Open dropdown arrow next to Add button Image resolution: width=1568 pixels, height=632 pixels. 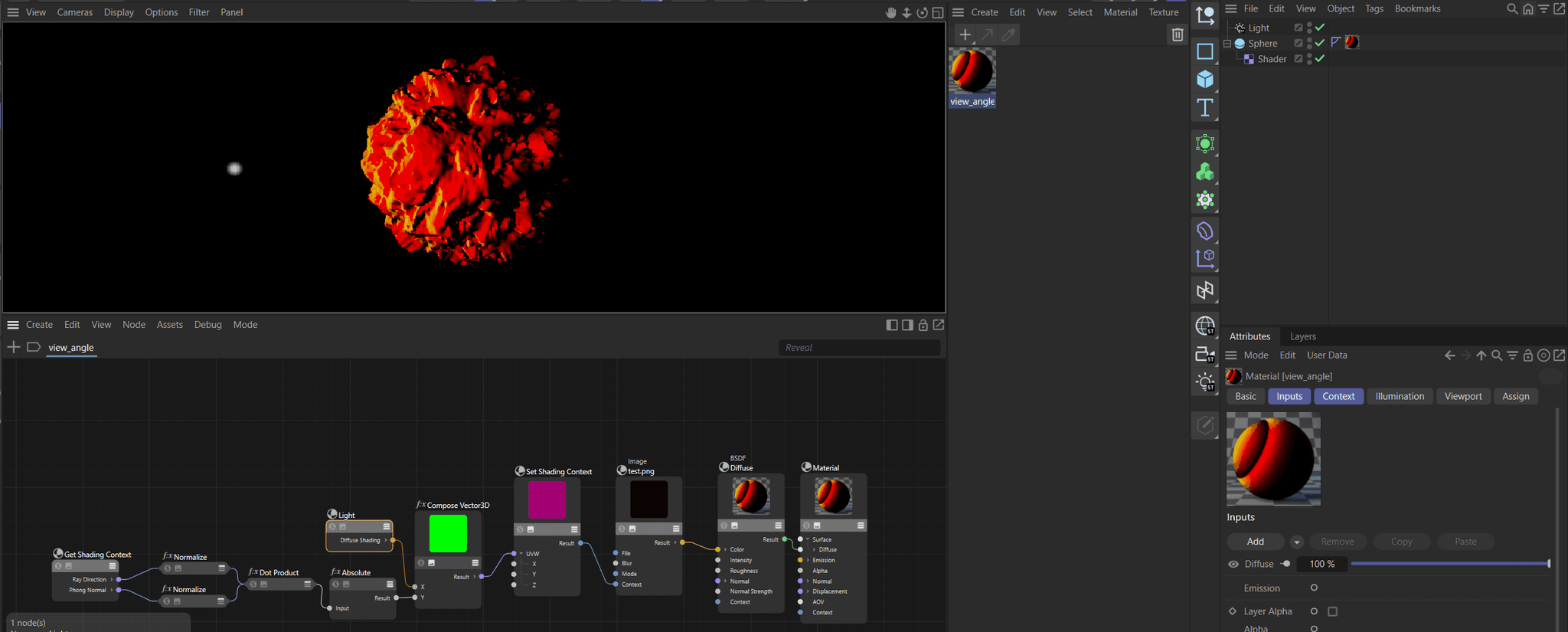coord(1296,542)
